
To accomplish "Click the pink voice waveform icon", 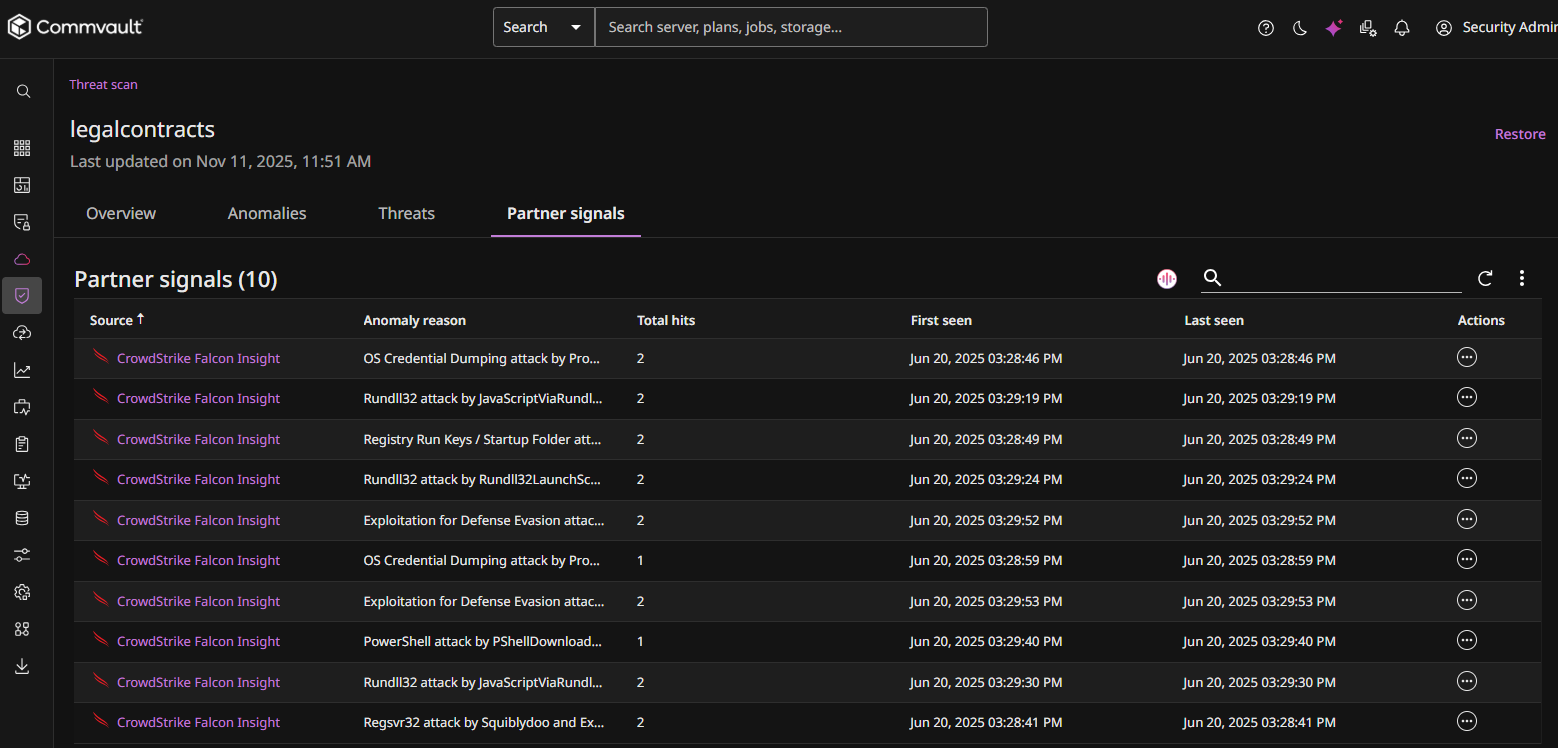I will coord(1167,279).
